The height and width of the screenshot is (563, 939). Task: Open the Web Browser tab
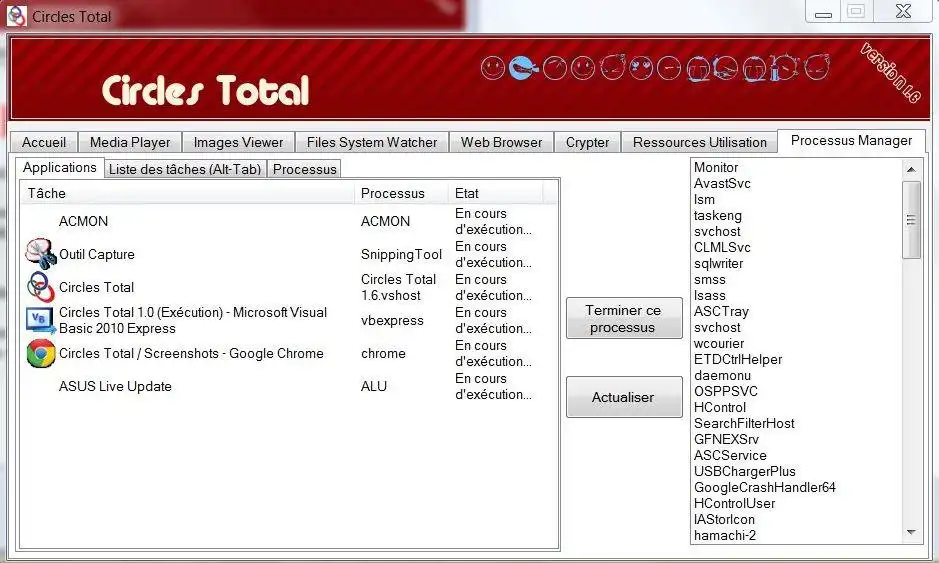tap(501, 143)
